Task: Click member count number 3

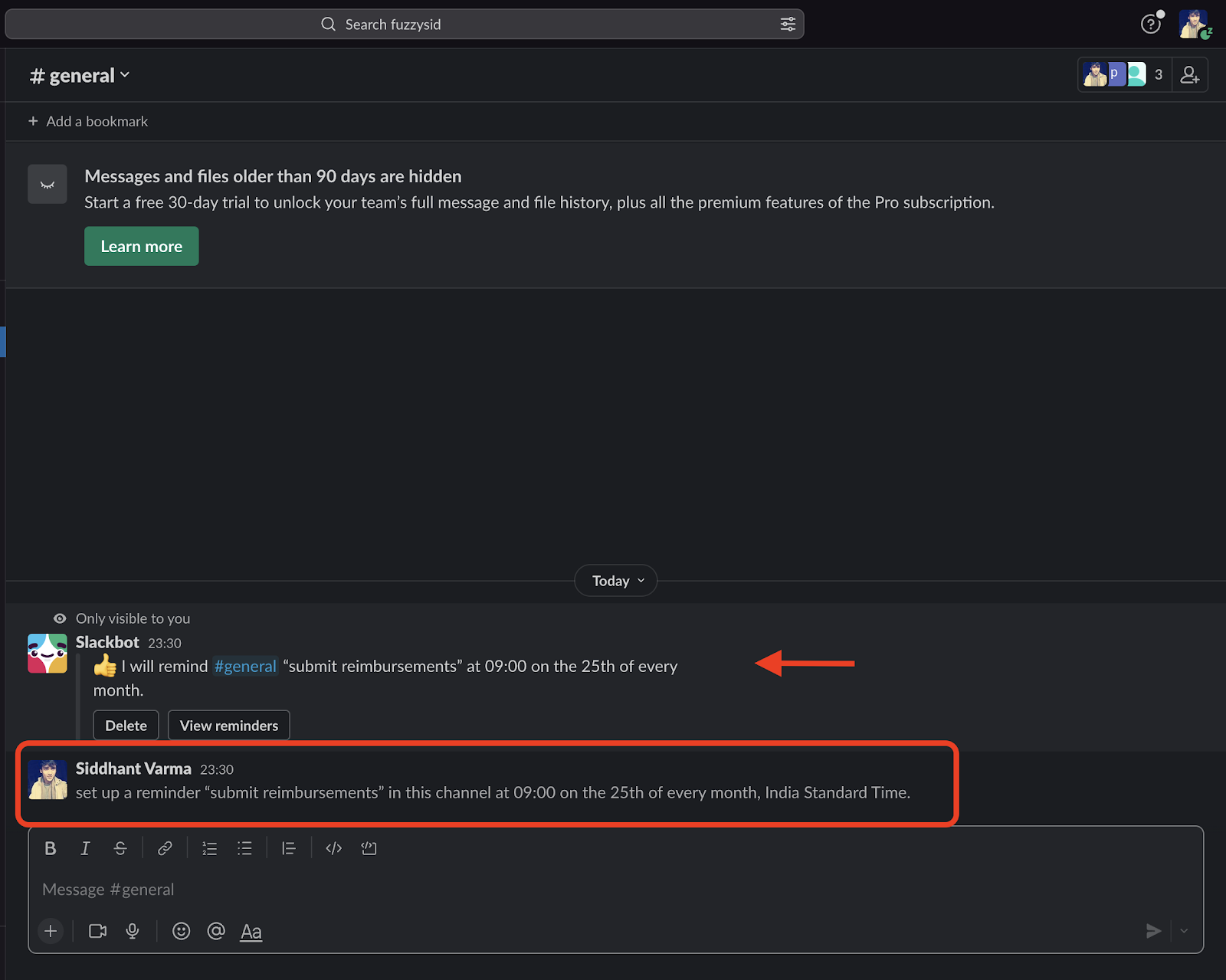Action: coord(1159,75)
